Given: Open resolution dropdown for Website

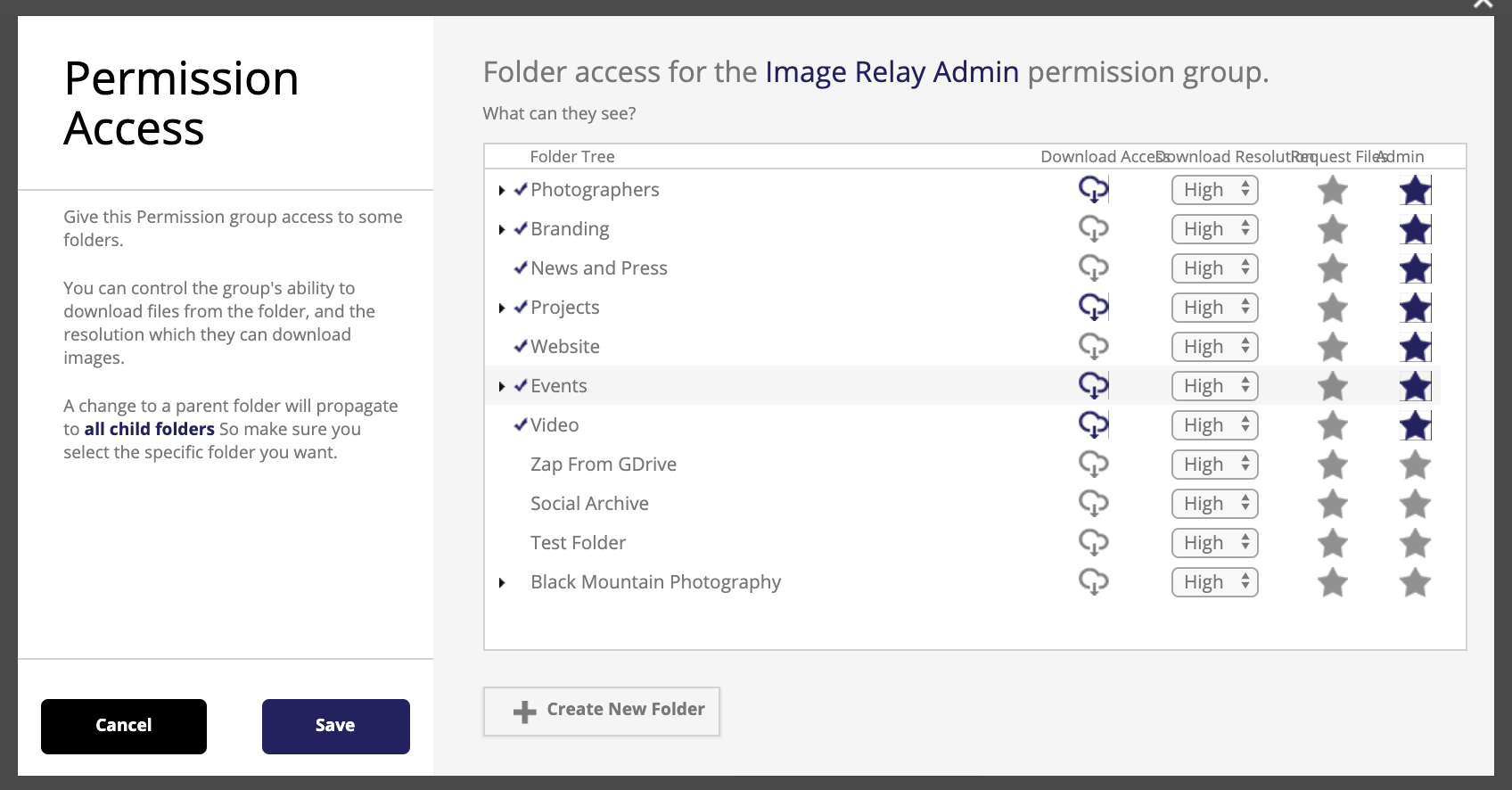Looking at the screenshot, I should tap(1215, 347).
